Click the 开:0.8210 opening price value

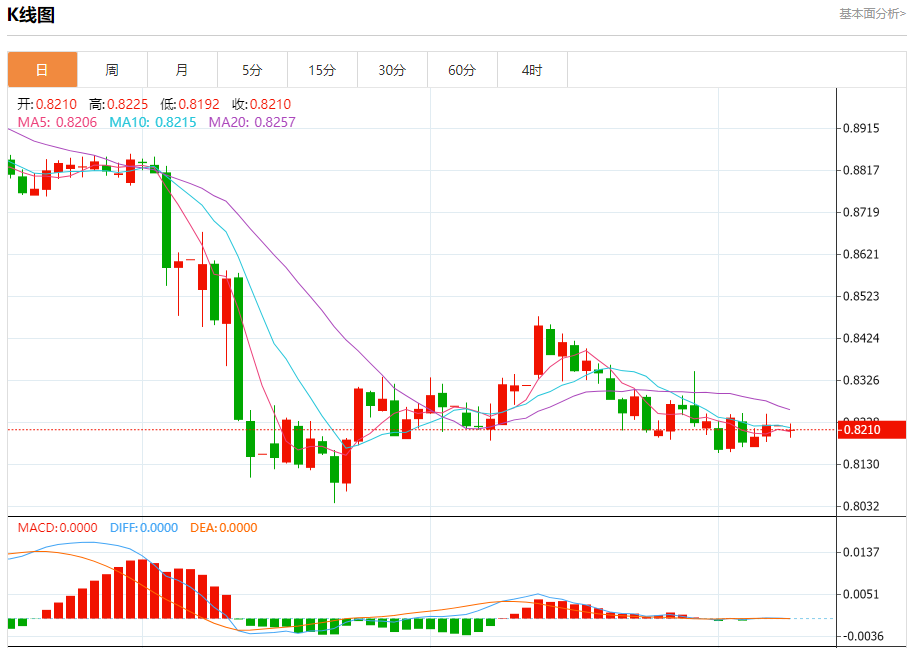[47, 104]
